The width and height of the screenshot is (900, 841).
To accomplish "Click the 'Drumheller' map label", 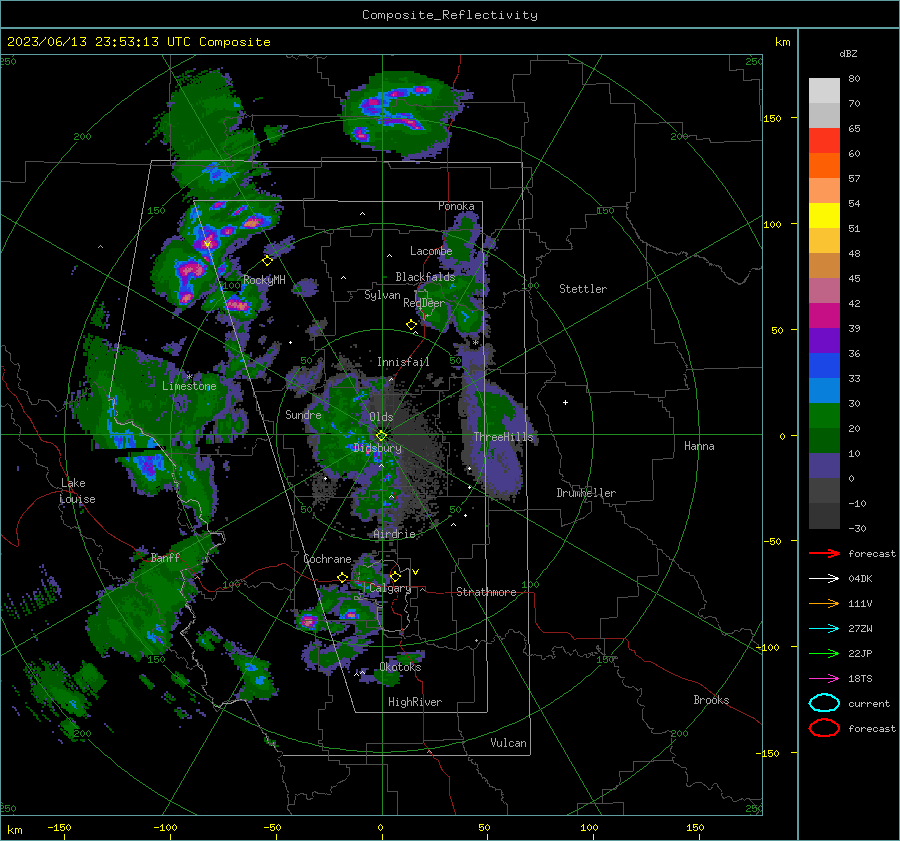I will pos(586,493).
